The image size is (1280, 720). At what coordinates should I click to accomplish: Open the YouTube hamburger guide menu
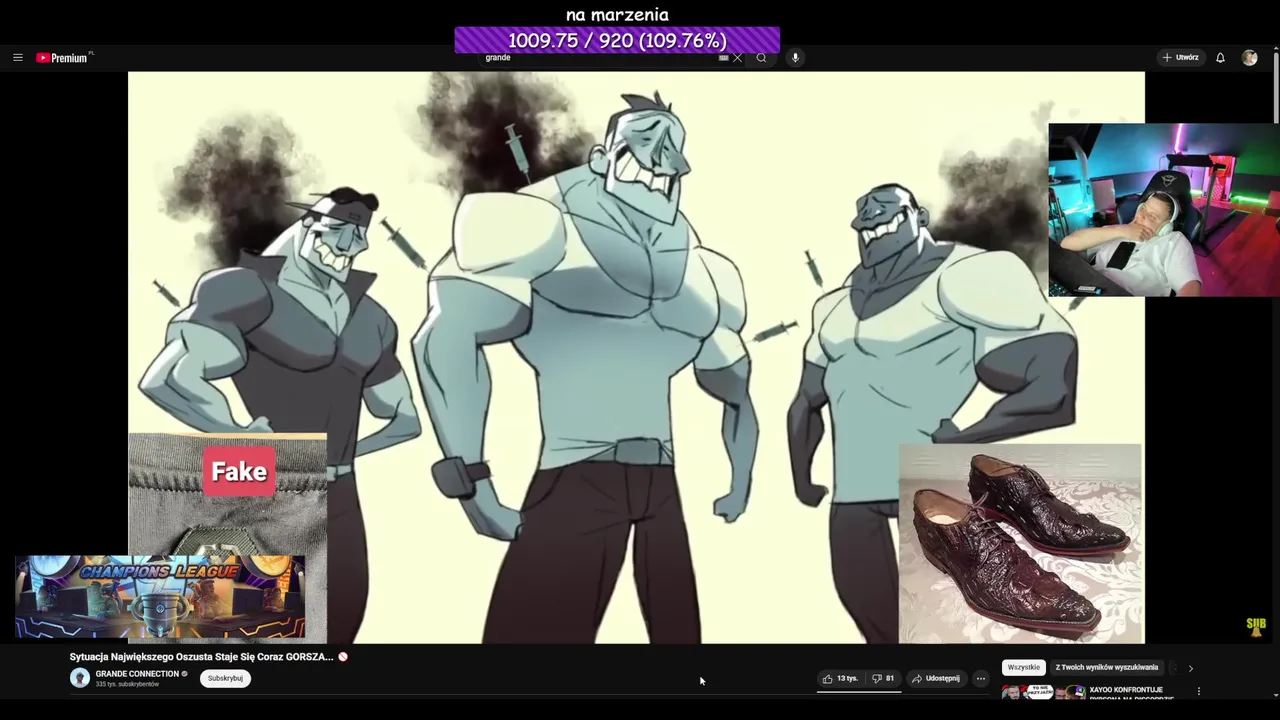pos(17,58)
